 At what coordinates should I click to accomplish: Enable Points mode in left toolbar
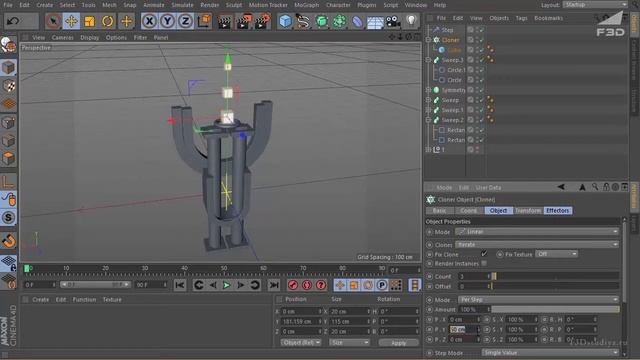(9, 122)
